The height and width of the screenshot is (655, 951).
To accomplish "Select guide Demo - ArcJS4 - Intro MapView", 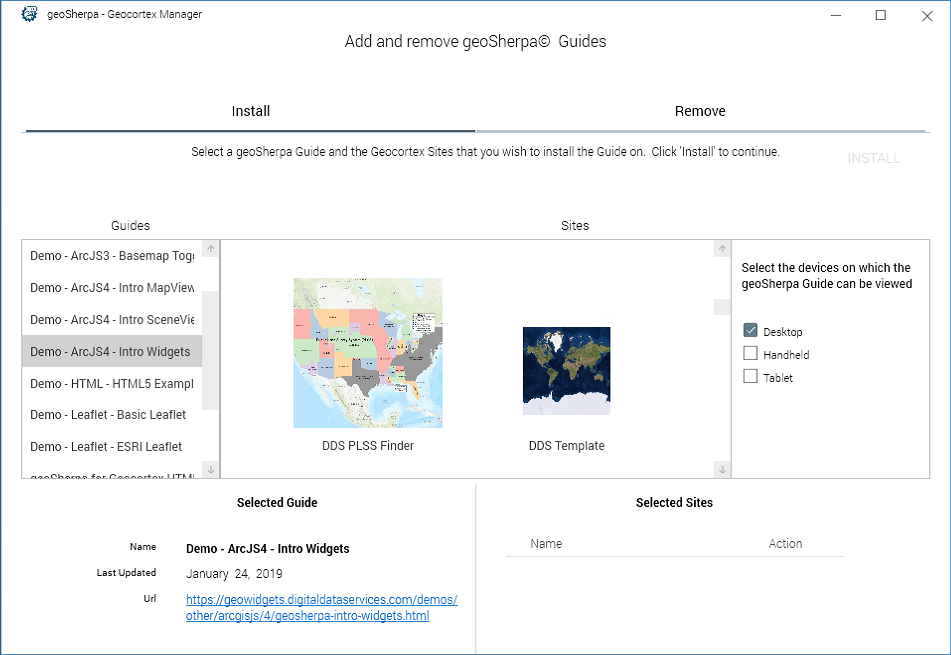I will [112, 287].
